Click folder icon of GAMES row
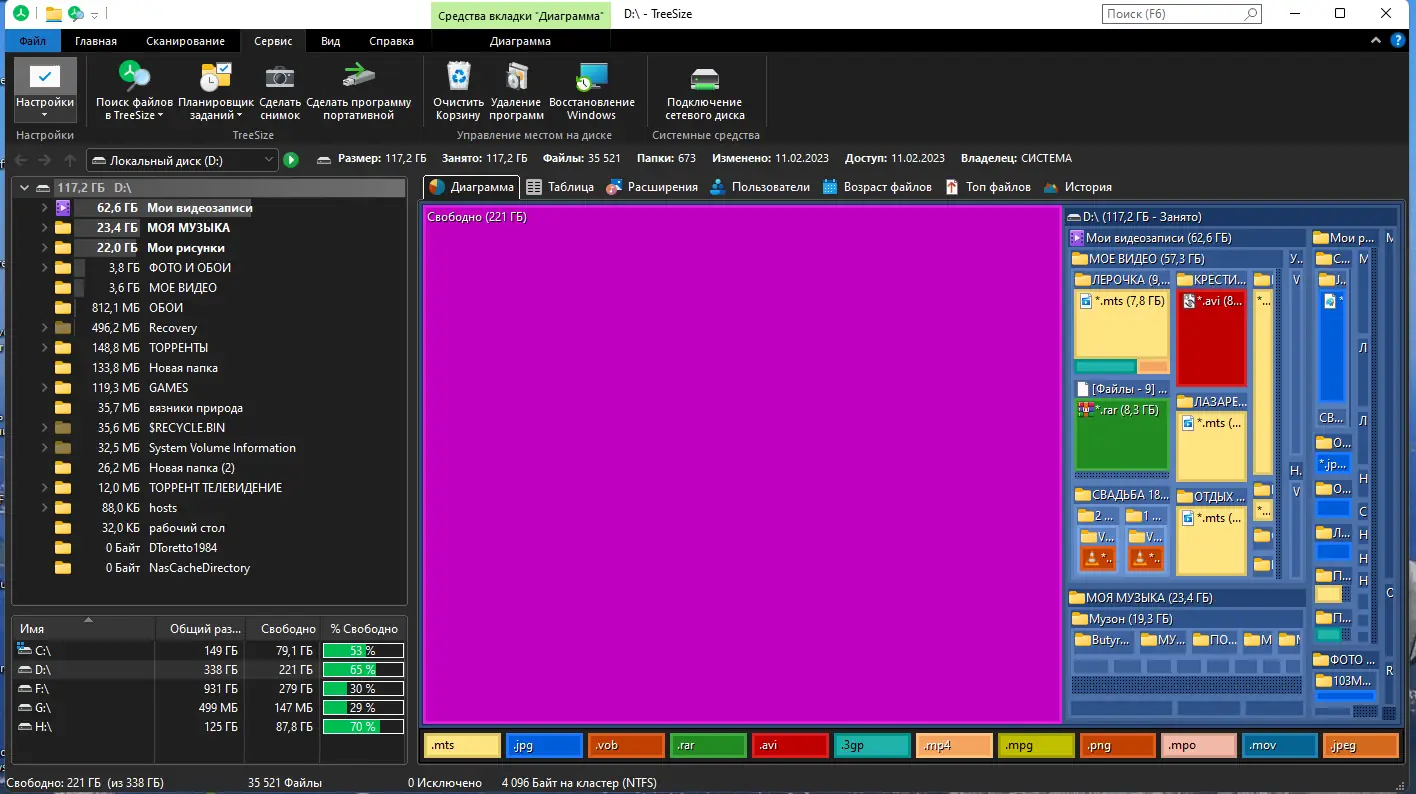The width and height of the screenshot is (1416, 794). (x=63, y=388)
